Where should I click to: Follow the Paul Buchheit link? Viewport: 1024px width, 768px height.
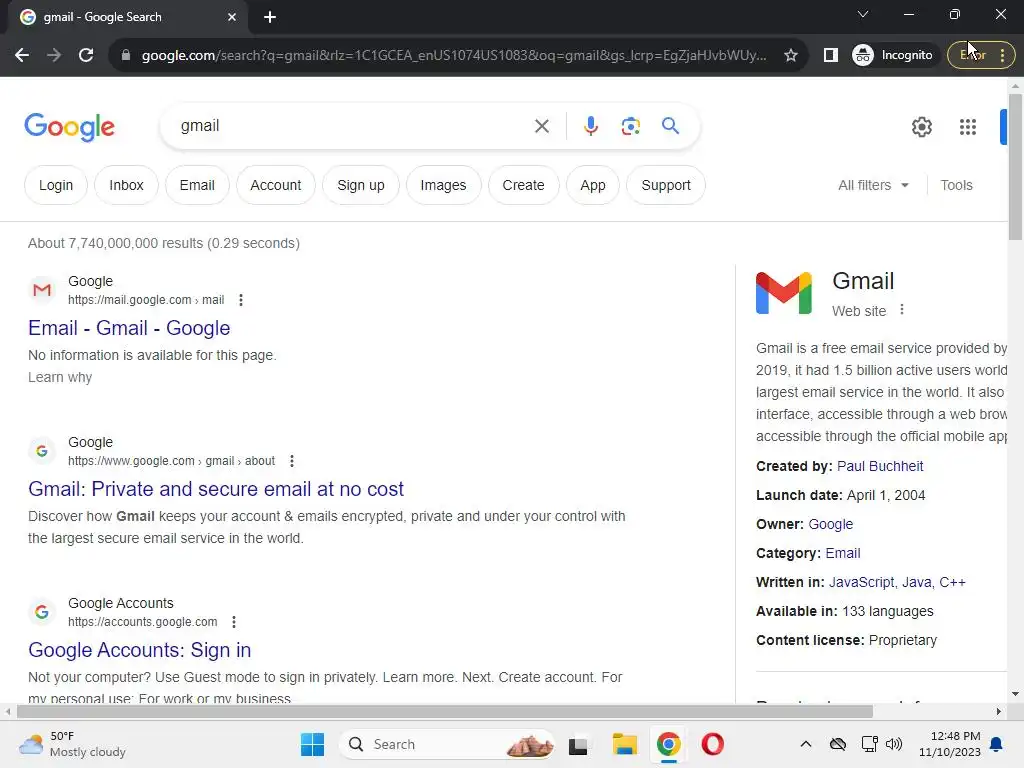880,466
